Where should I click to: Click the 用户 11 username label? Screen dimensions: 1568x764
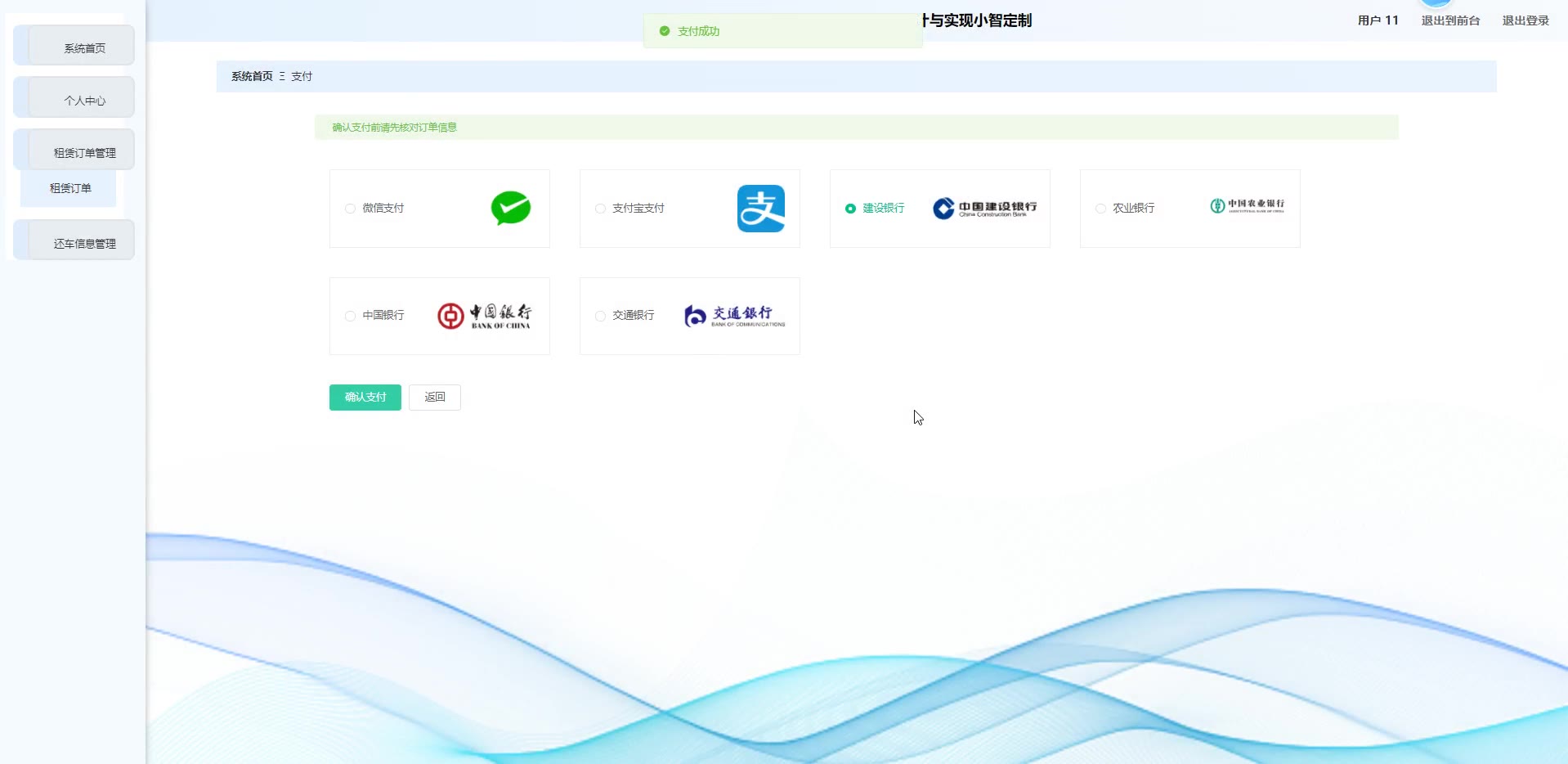point(1378,20)
